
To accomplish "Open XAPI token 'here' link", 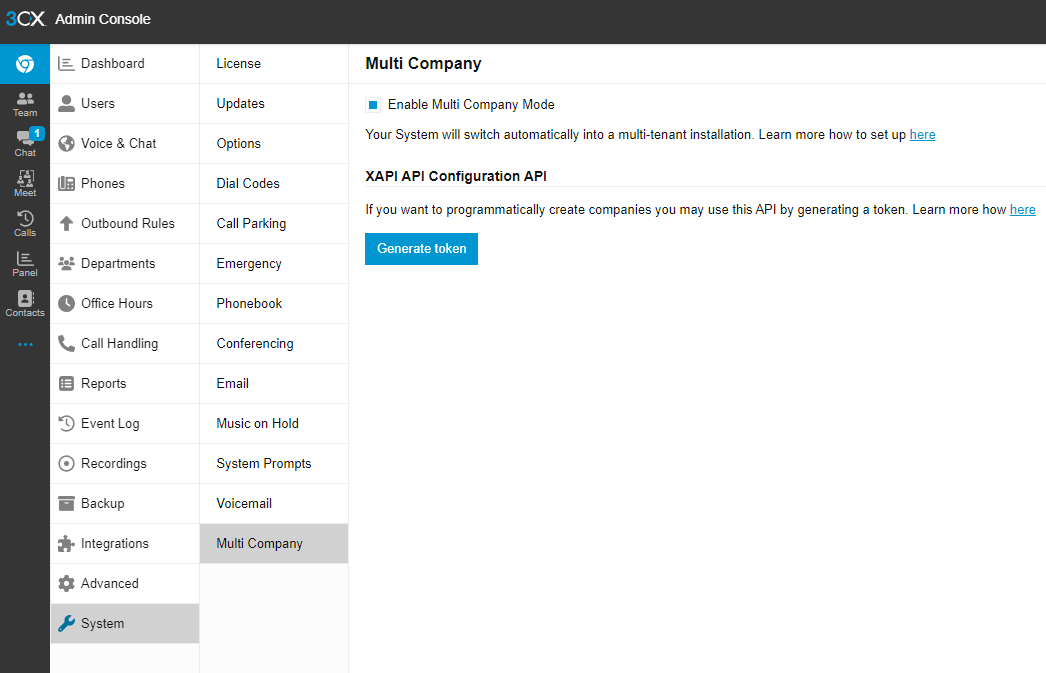I will click(x=1023, y=209).
